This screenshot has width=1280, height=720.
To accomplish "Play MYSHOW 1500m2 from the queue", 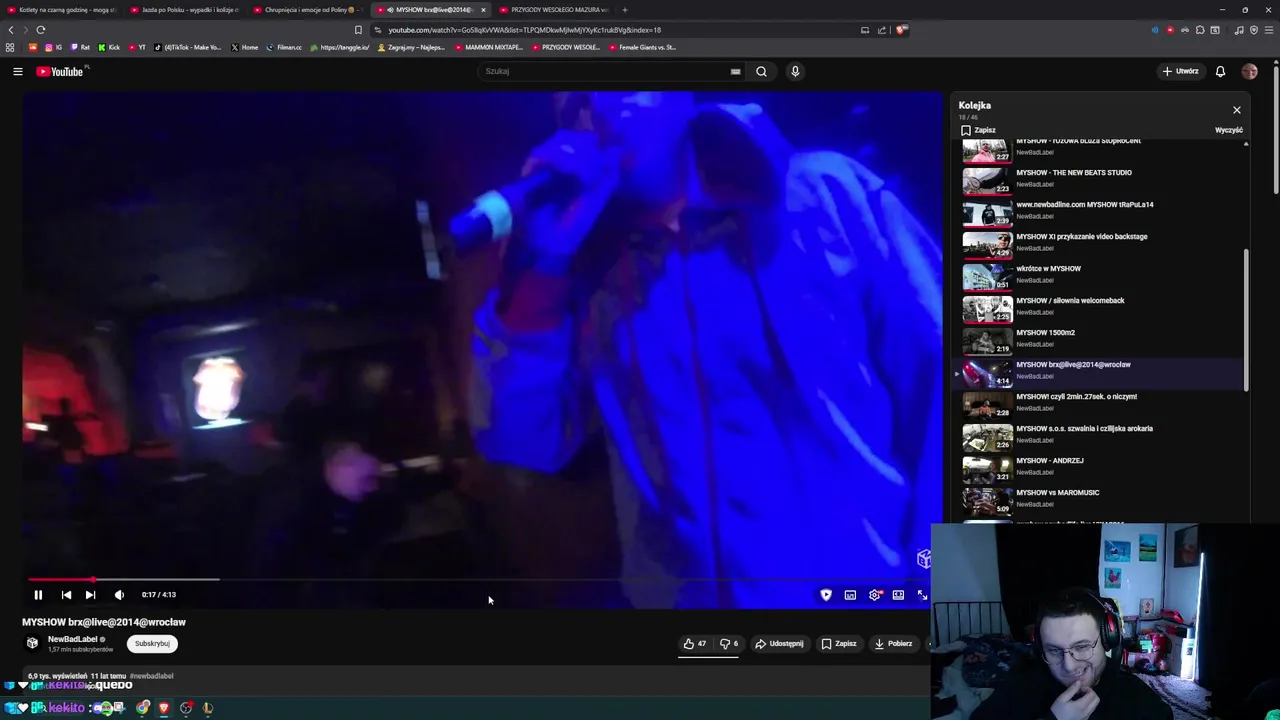I will (1100, 340).
